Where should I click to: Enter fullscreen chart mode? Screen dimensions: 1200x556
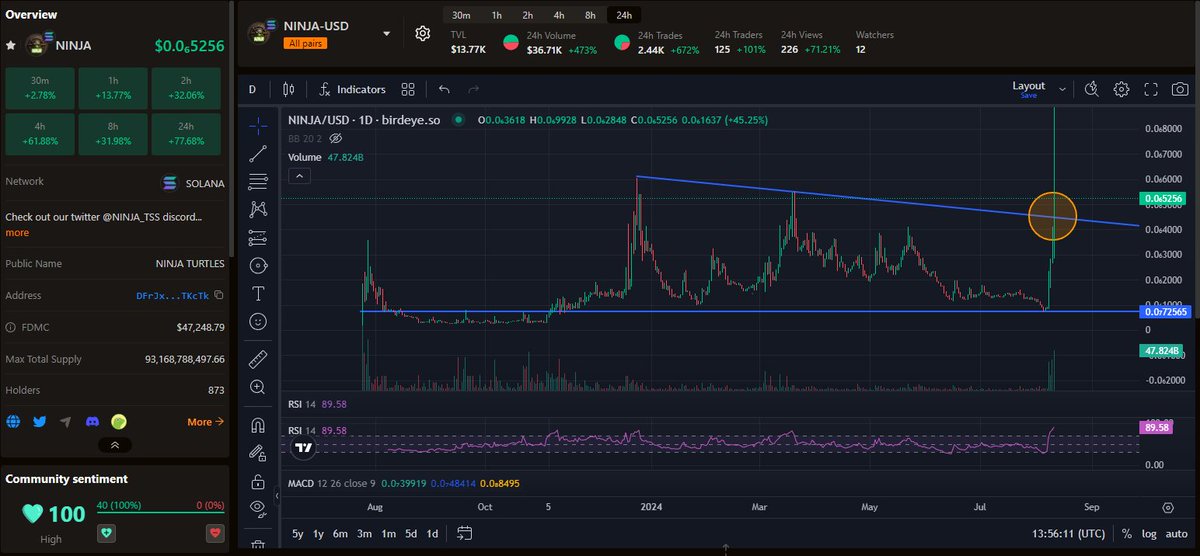click(1151, 89)
